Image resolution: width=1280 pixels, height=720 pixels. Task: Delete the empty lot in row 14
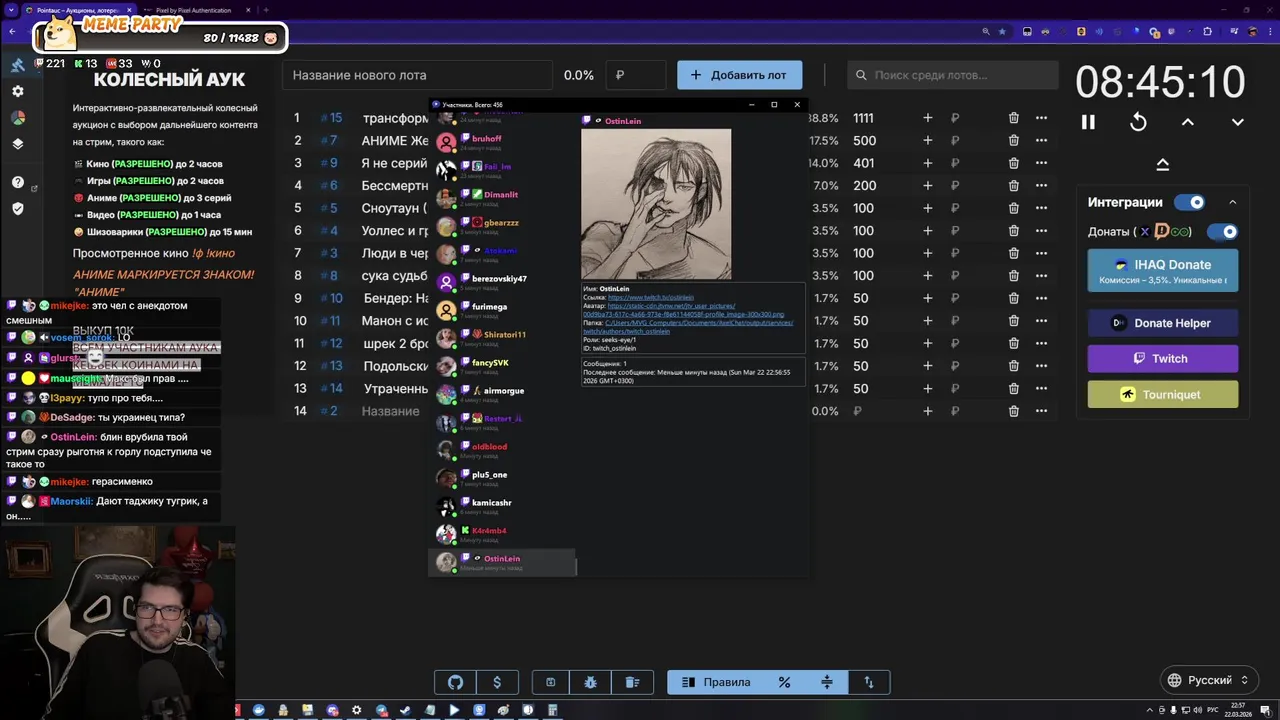[x=1013, y=411]
